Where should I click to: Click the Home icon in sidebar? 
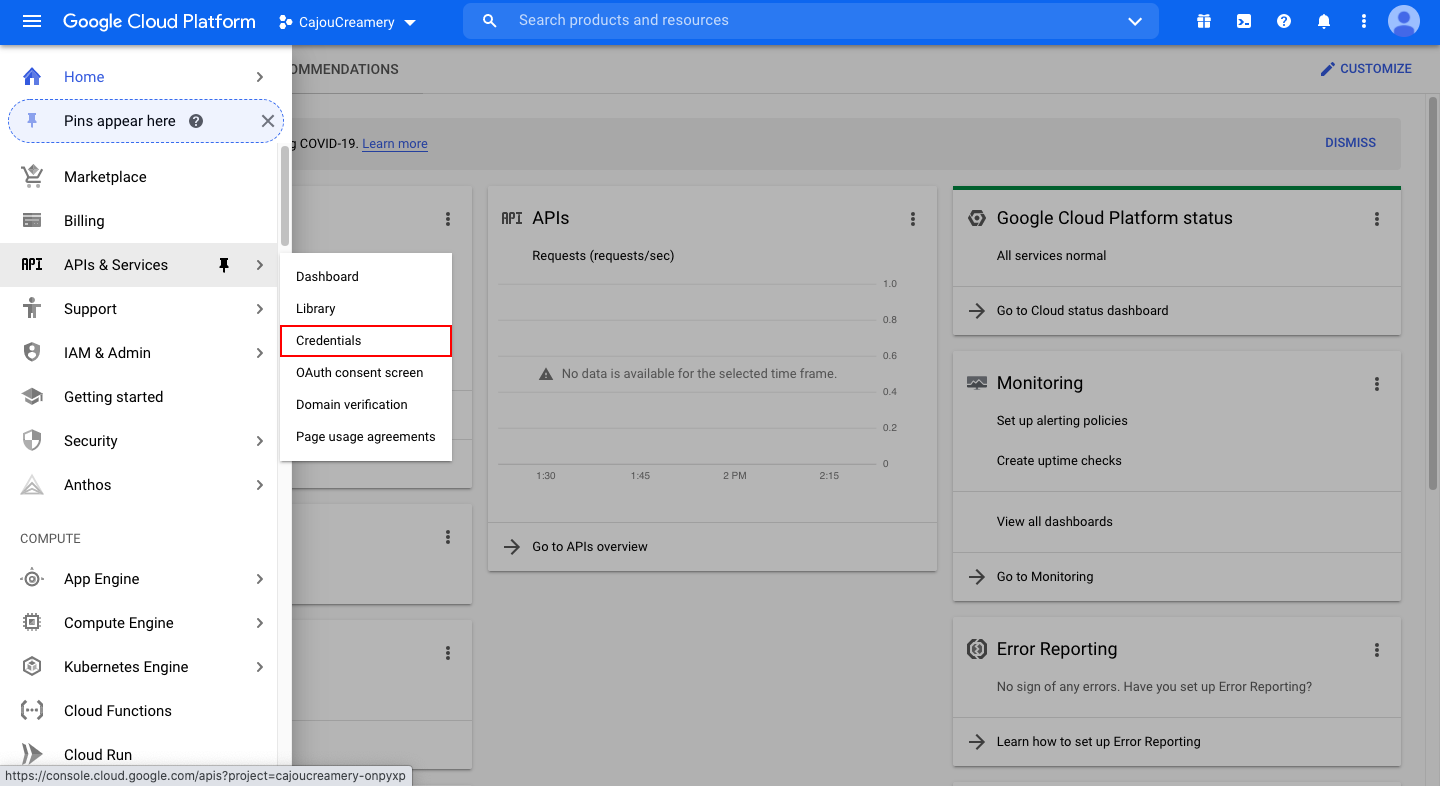32,77
